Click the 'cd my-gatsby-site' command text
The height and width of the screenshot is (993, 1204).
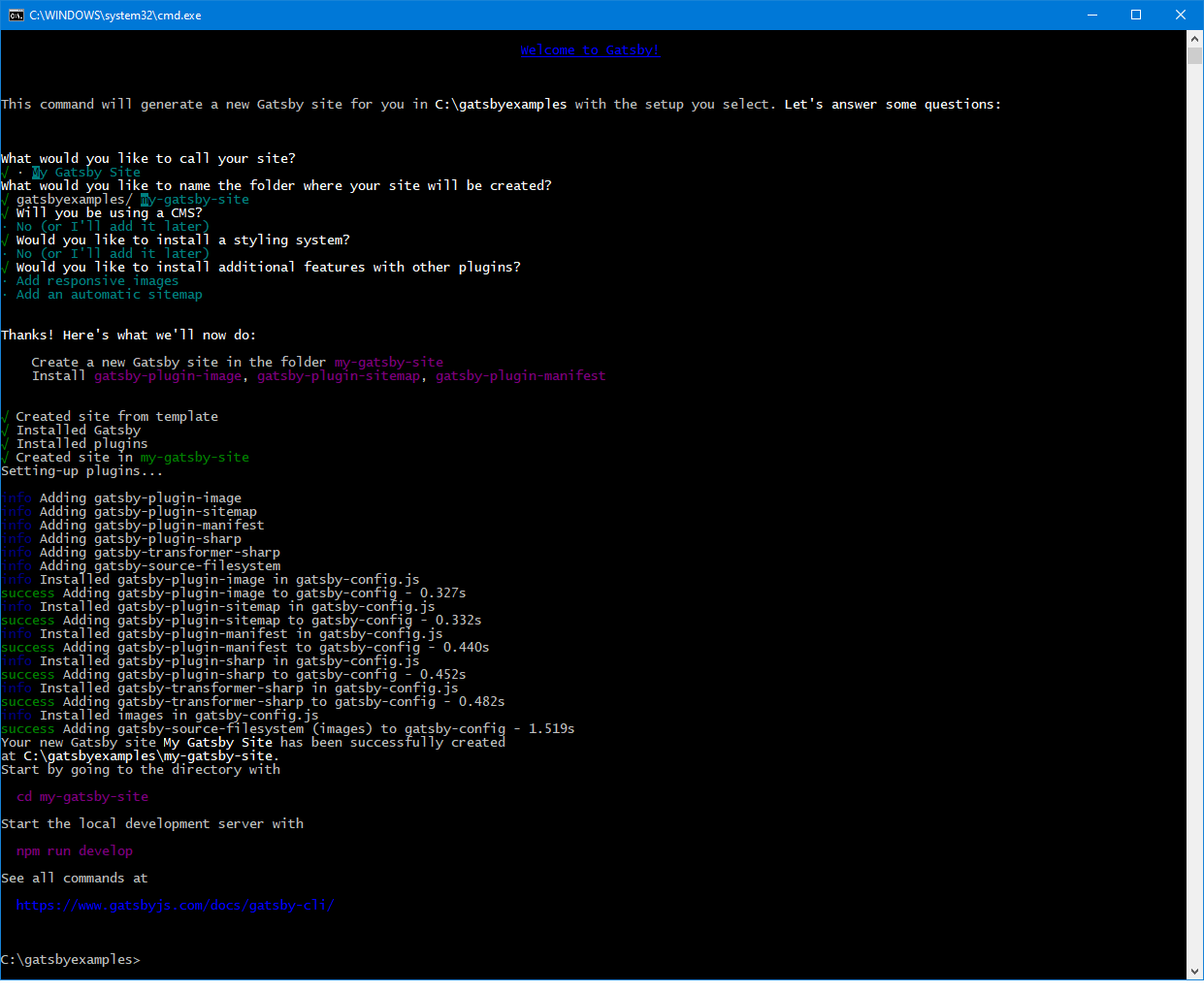(x=82, y=796)
